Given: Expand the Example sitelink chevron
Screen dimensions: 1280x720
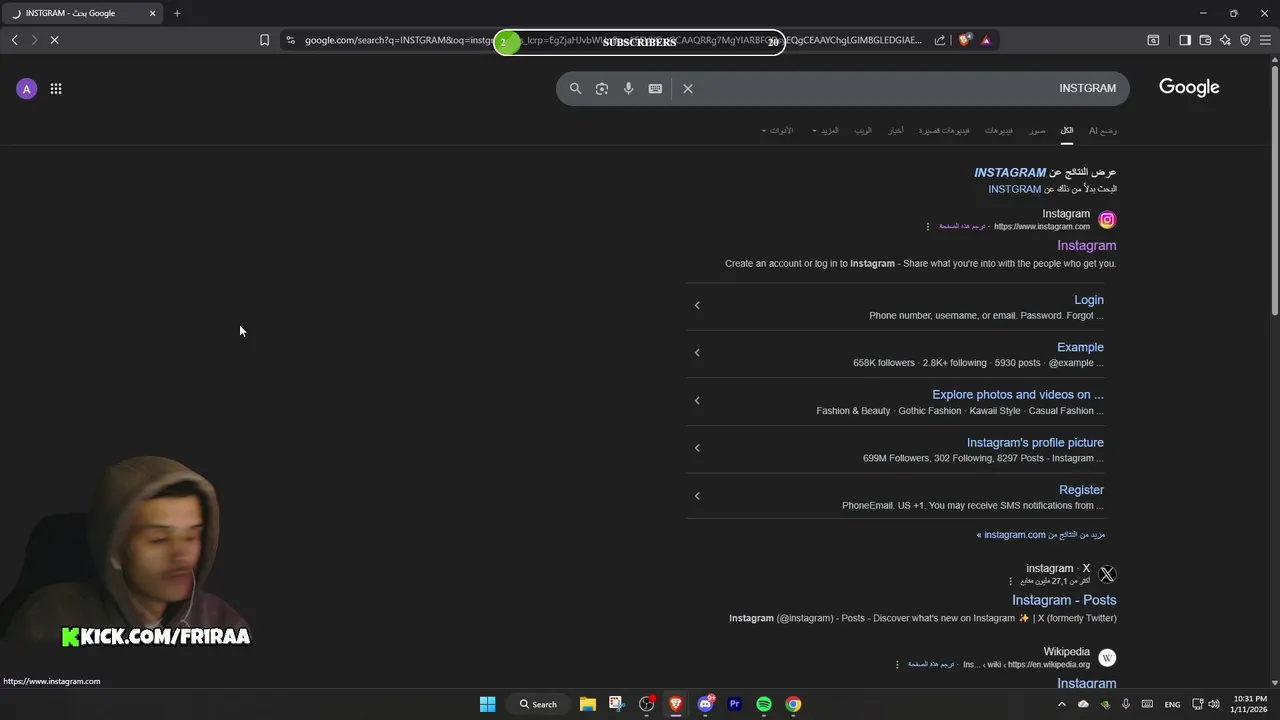Looking at the screenshot, I should click(697, 352).
